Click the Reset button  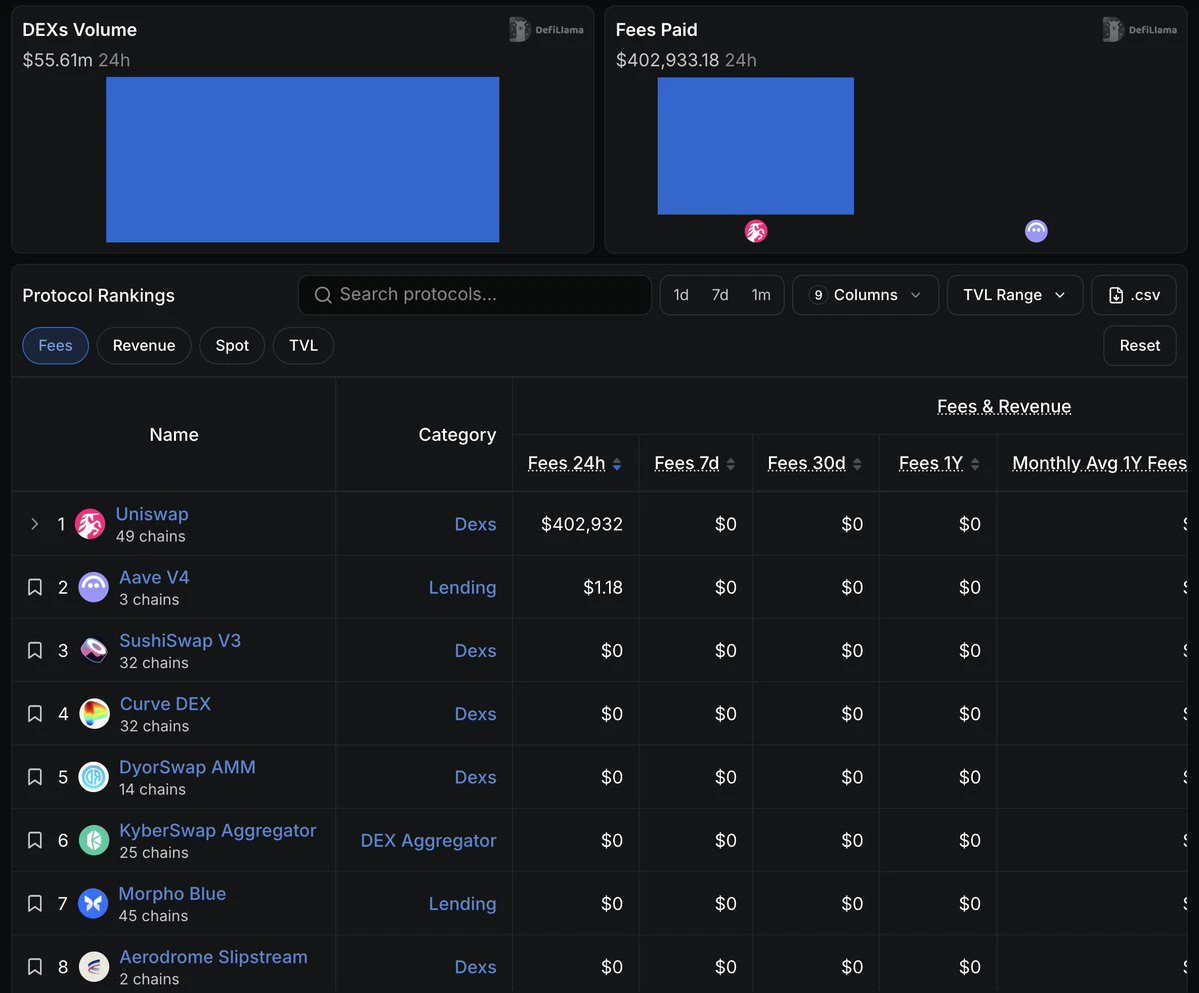click(x=1139, y=346)
